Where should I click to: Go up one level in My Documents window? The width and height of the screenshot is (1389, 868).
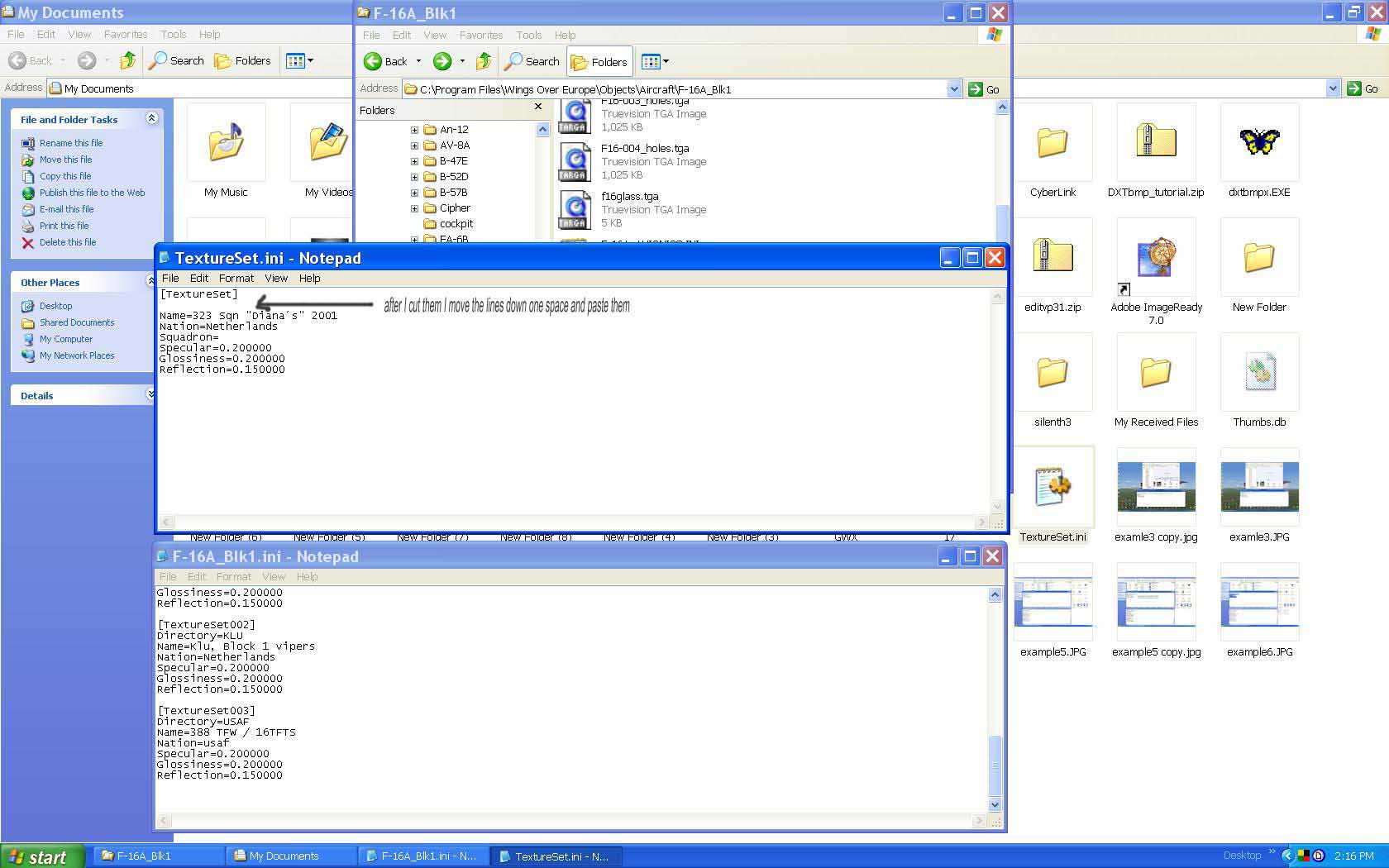127,60
